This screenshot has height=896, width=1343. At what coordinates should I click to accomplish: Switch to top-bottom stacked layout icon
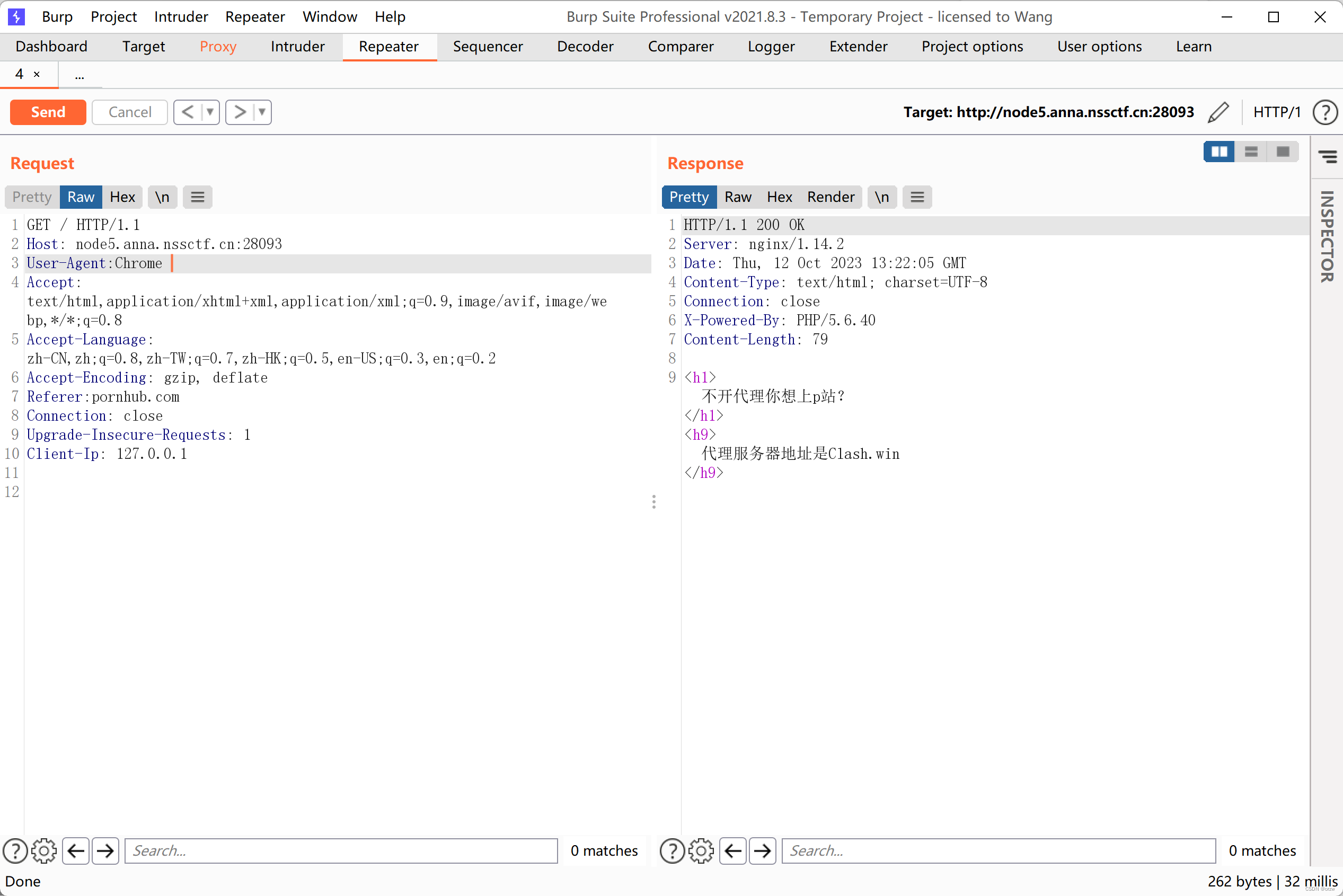click(1251, 152)
